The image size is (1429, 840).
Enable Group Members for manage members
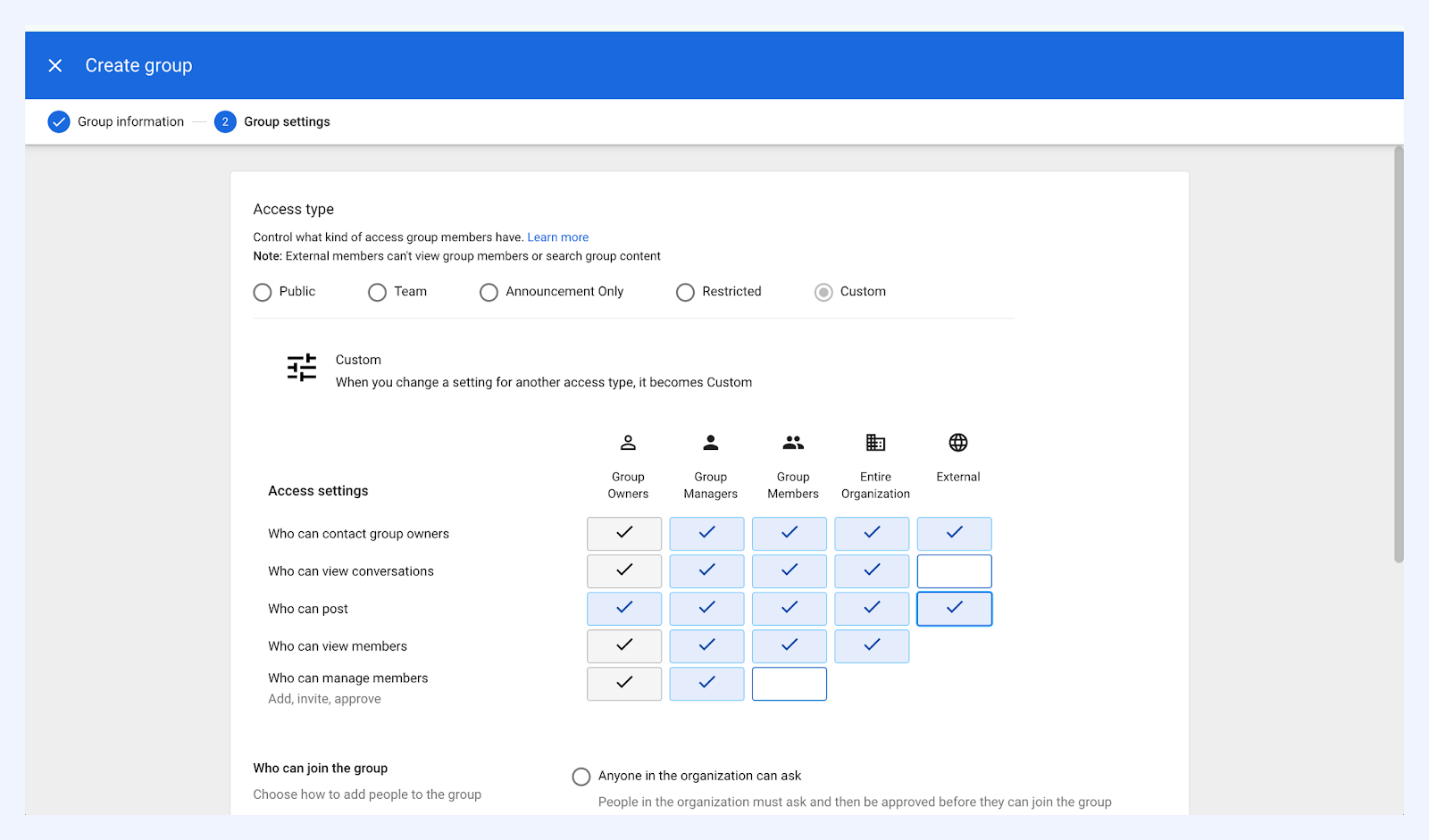click(x=790, y=684)
